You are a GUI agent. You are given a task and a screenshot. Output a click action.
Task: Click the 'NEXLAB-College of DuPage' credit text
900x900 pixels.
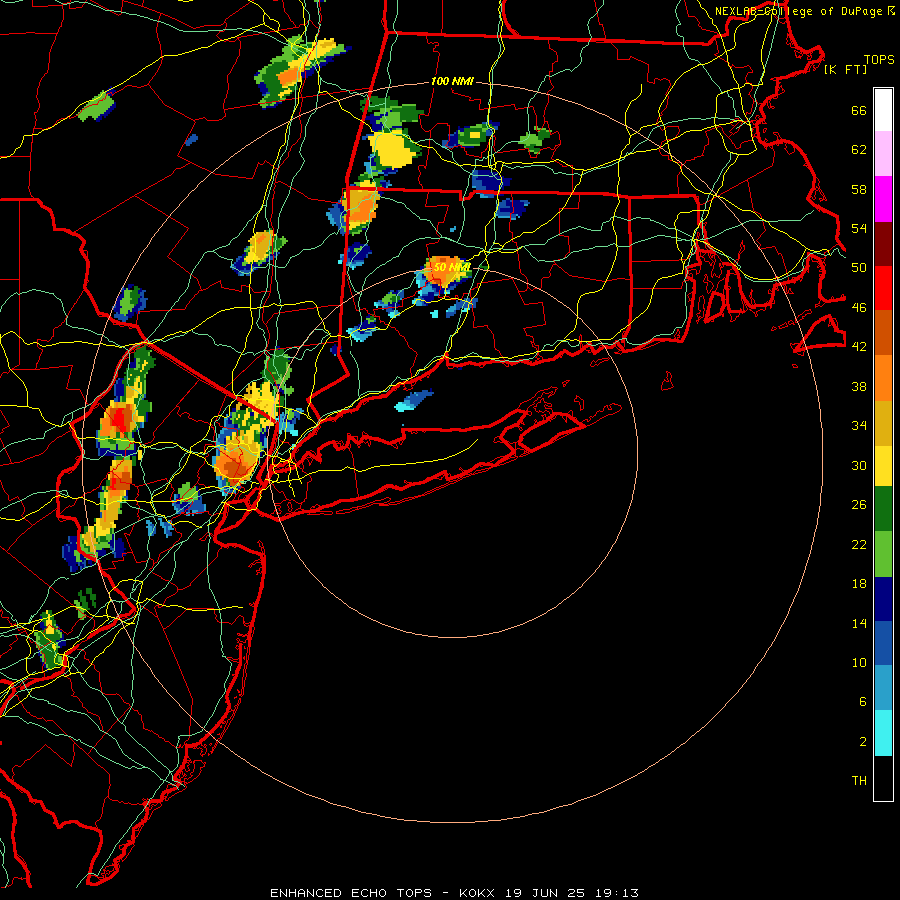(x=798, y=11)
